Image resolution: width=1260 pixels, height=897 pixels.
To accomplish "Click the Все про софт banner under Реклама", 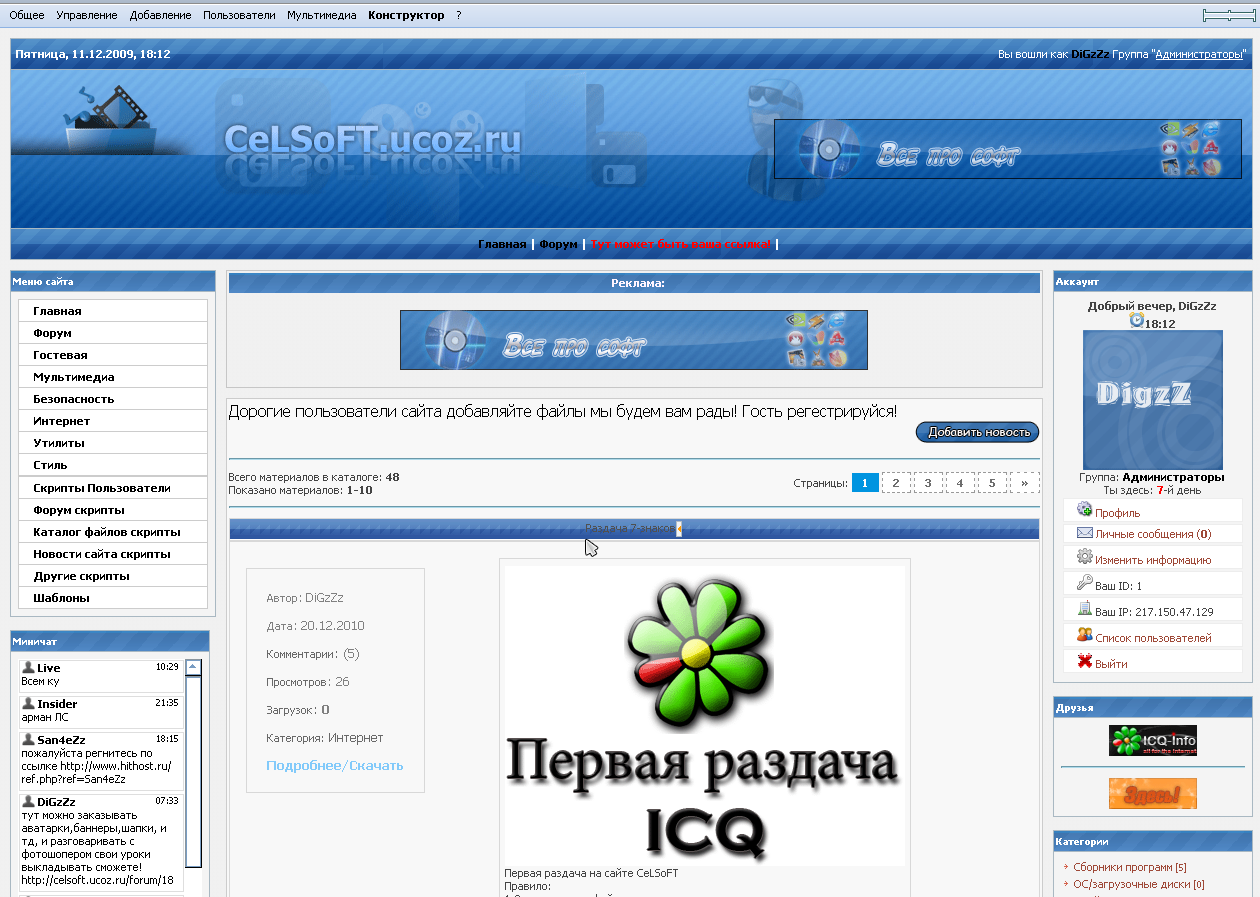I will click(634, 340).
